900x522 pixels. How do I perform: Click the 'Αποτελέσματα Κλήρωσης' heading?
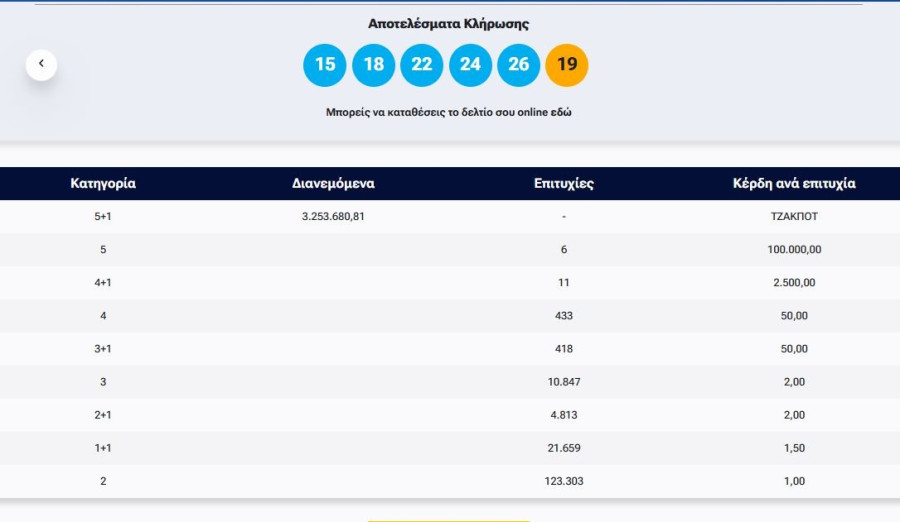[448, 24]
